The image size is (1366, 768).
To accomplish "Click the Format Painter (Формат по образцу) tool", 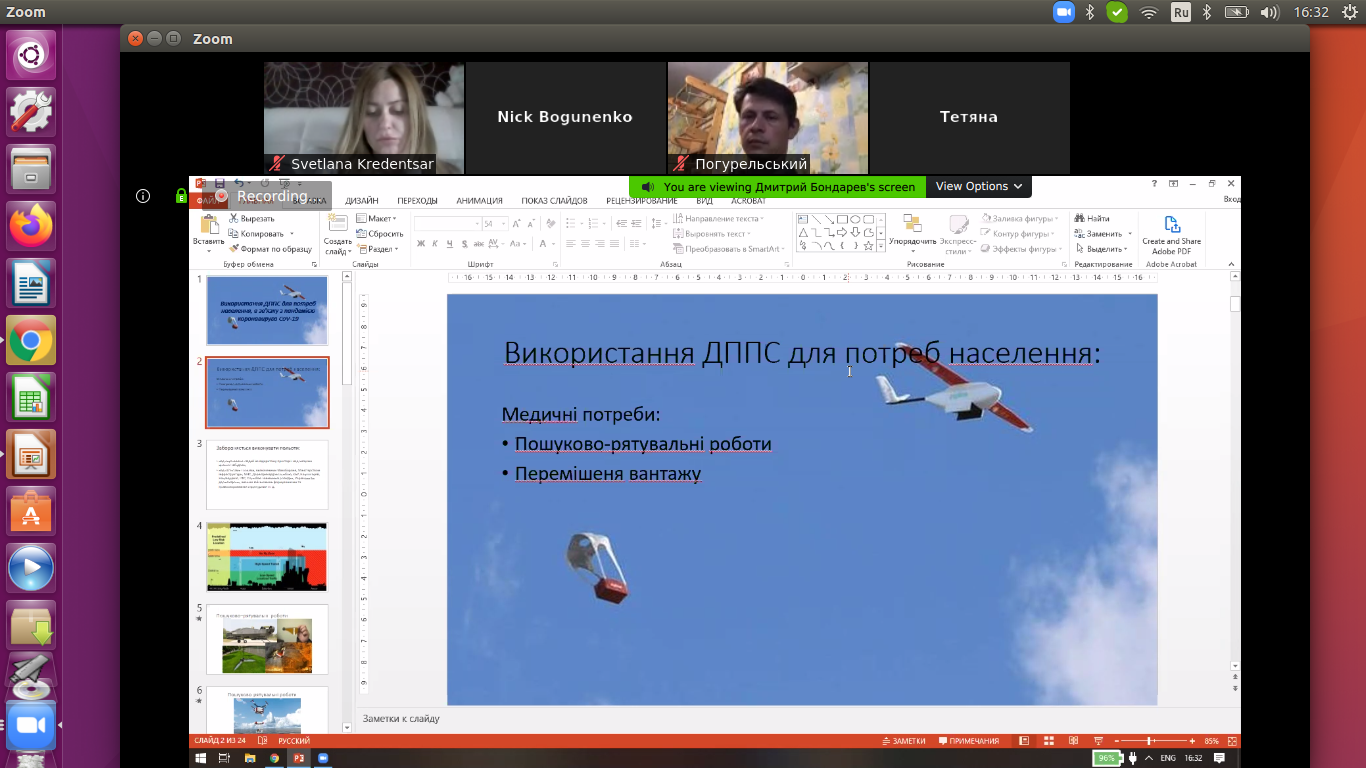I will [x=270, y=249].
